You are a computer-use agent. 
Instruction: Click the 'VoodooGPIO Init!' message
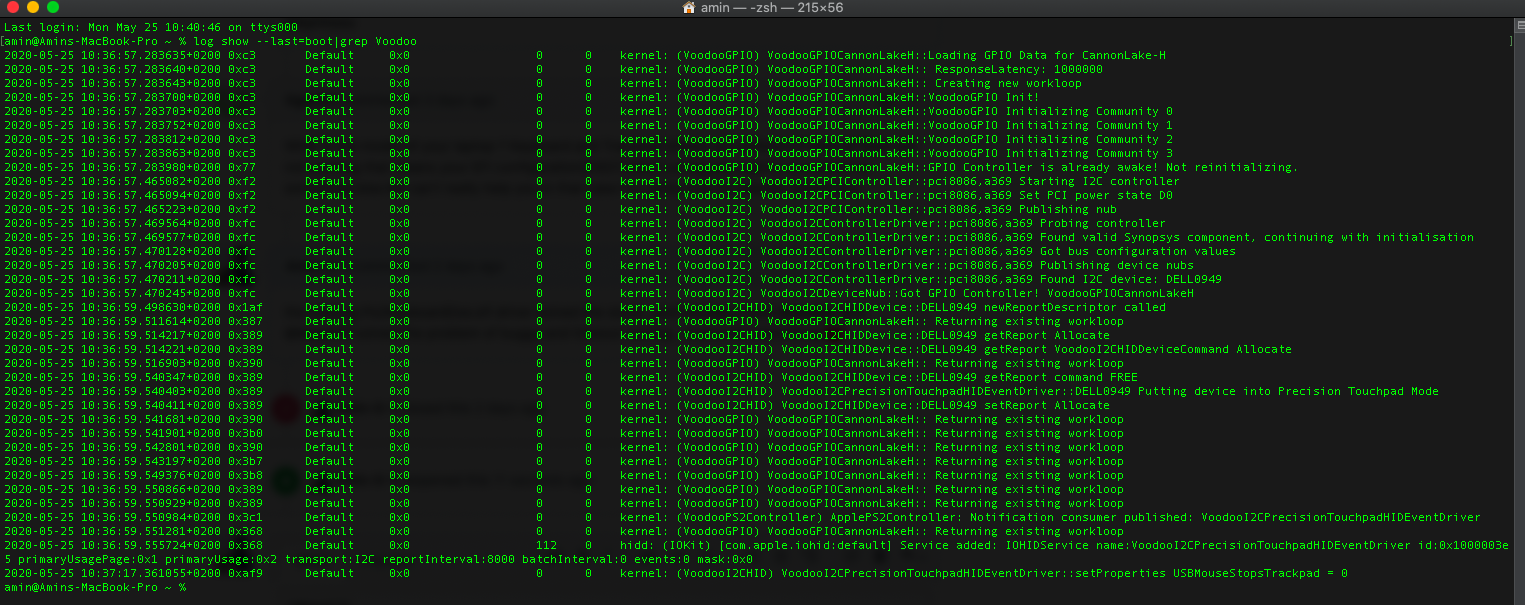point(984,97)
